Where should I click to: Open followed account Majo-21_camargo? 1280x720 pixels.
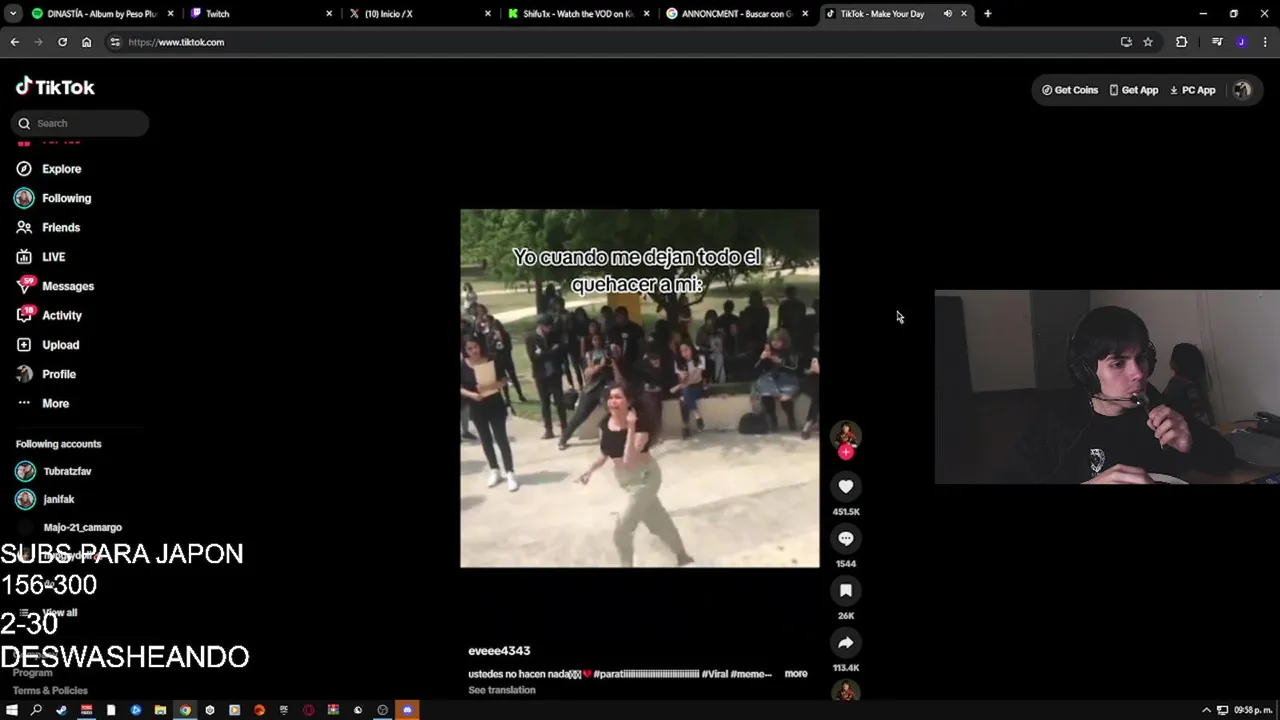pos(82,527)
